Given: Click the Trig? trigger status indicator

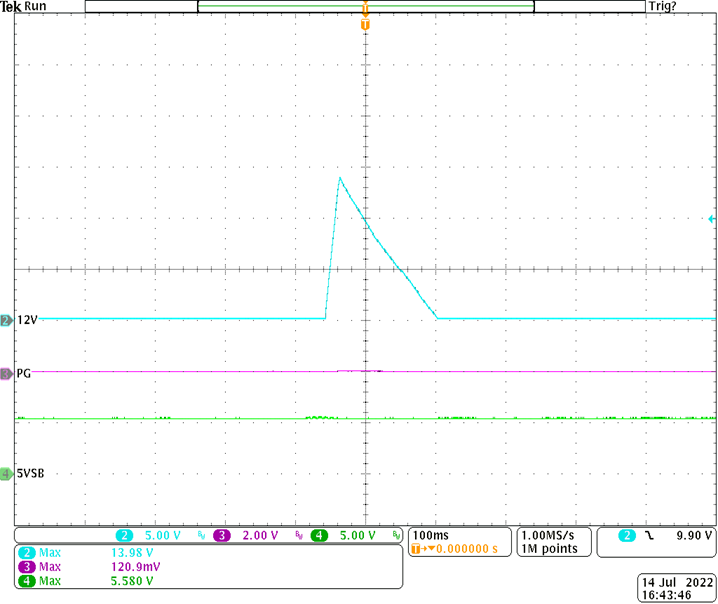Looking at the screenshot, I should pos(669,7).
